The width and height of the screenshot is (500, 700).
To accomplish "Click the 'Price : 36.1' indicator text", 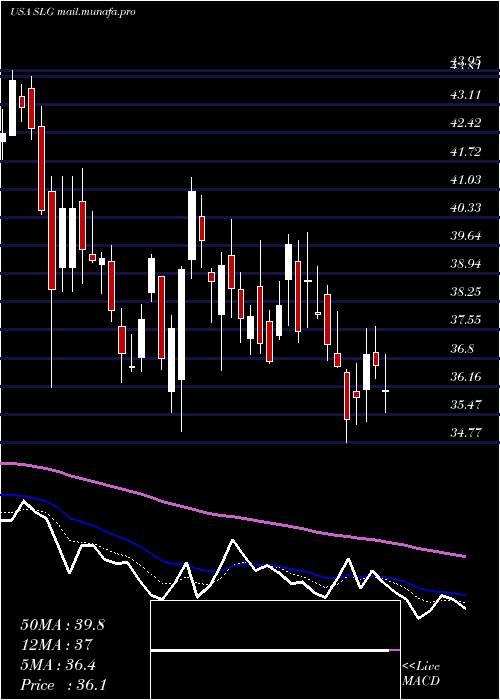I will coord(62,685).
